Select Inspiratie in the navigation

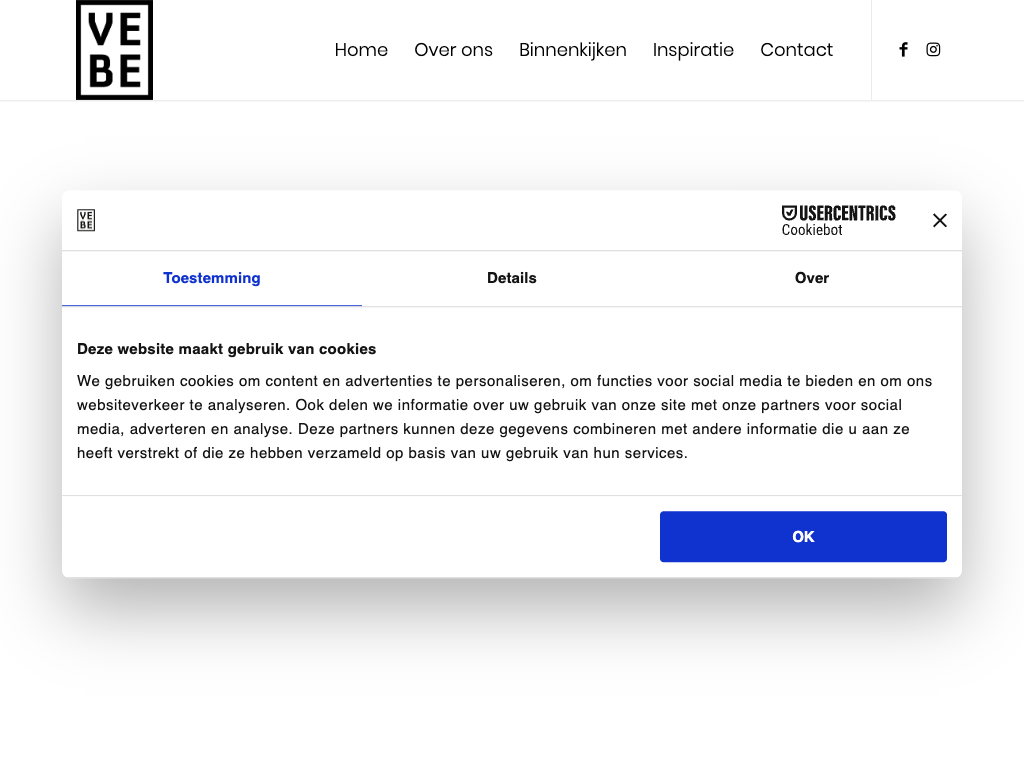coord(693,50)
